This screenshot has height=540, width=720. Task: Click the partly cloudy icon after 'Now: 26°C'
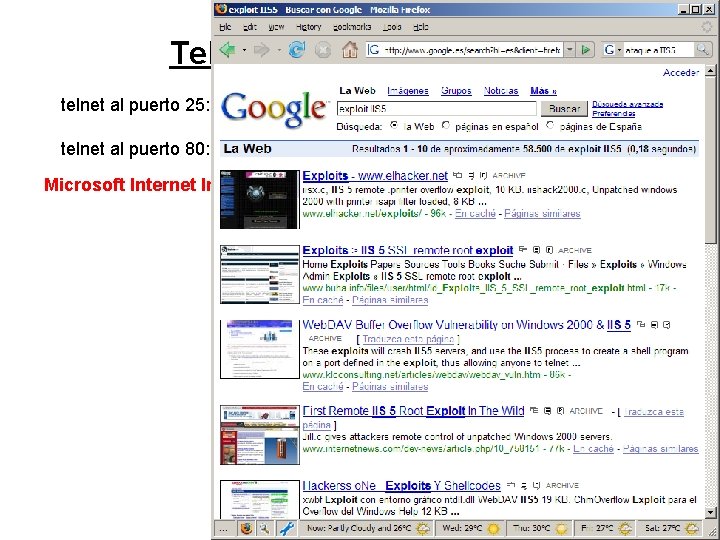click(423, 529)
